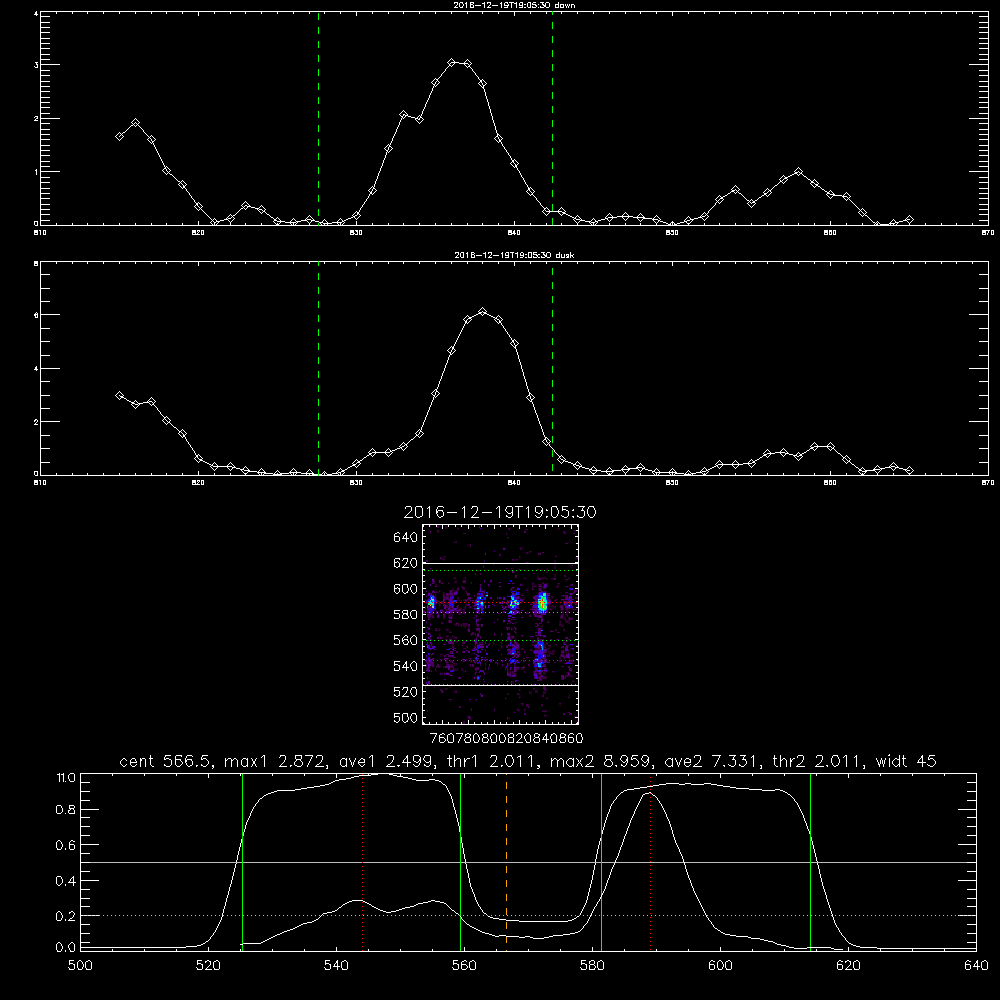Click the white solid line near 525 in the spectral image

500,686
